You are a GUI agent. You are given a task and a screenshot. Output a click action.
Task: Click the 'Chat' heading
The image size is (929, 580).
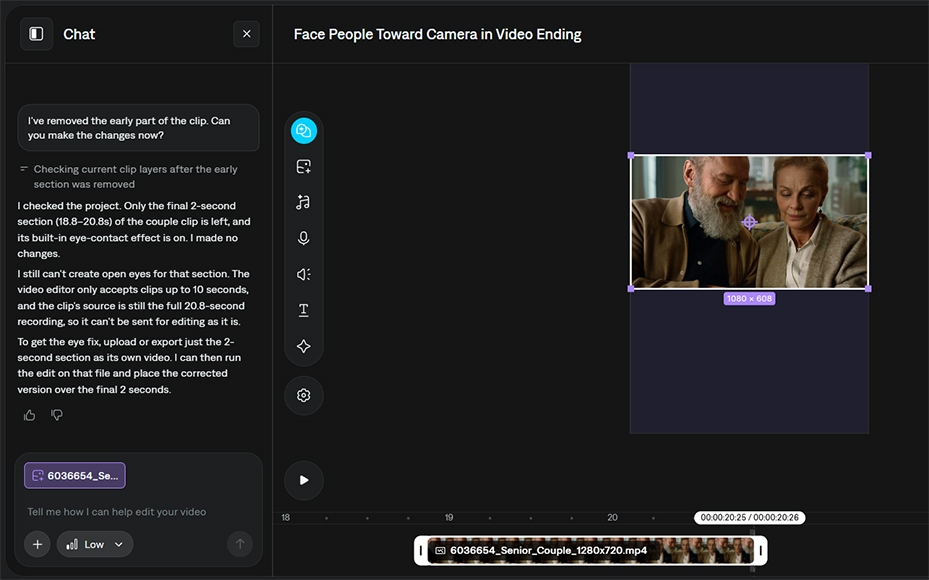point(79,34)
